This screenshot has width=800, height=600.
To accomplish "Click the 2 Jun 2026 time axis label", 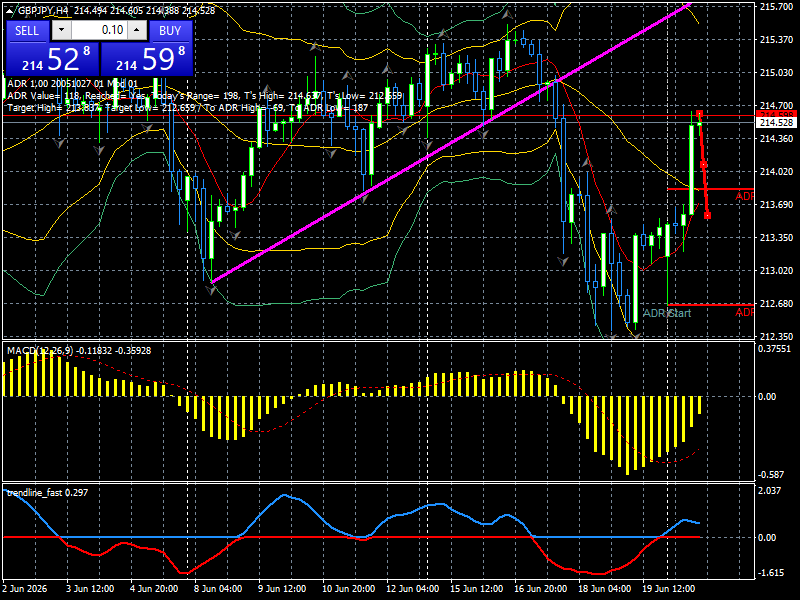I will [x=24, y=588].
